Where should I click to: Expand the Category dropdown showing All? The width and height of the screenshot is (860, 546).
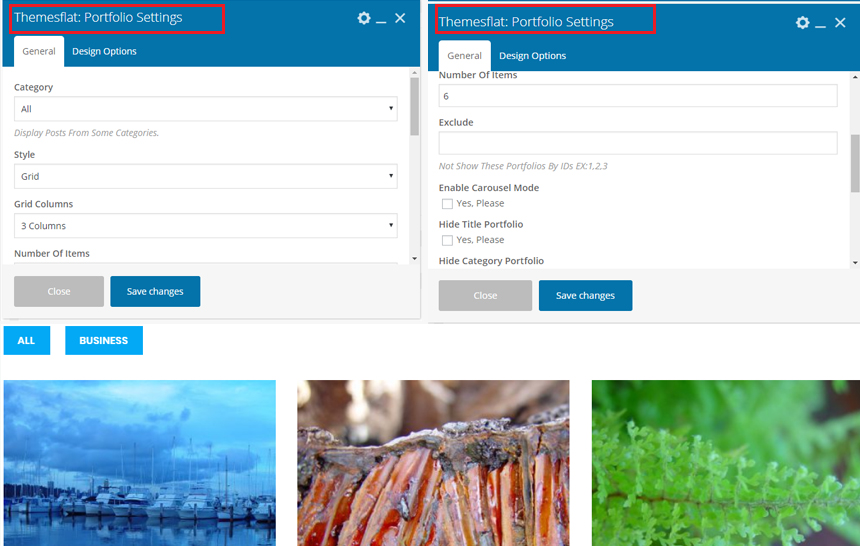pos(206,109)
